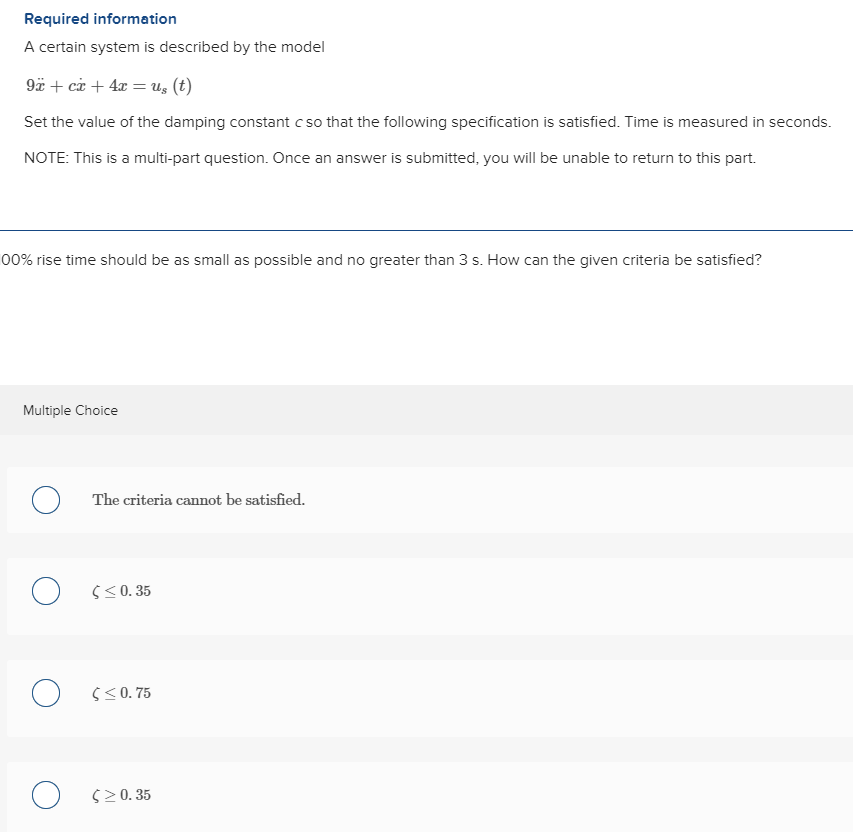Click the ζ ≥ 0.35 answer label

(121, 795)
